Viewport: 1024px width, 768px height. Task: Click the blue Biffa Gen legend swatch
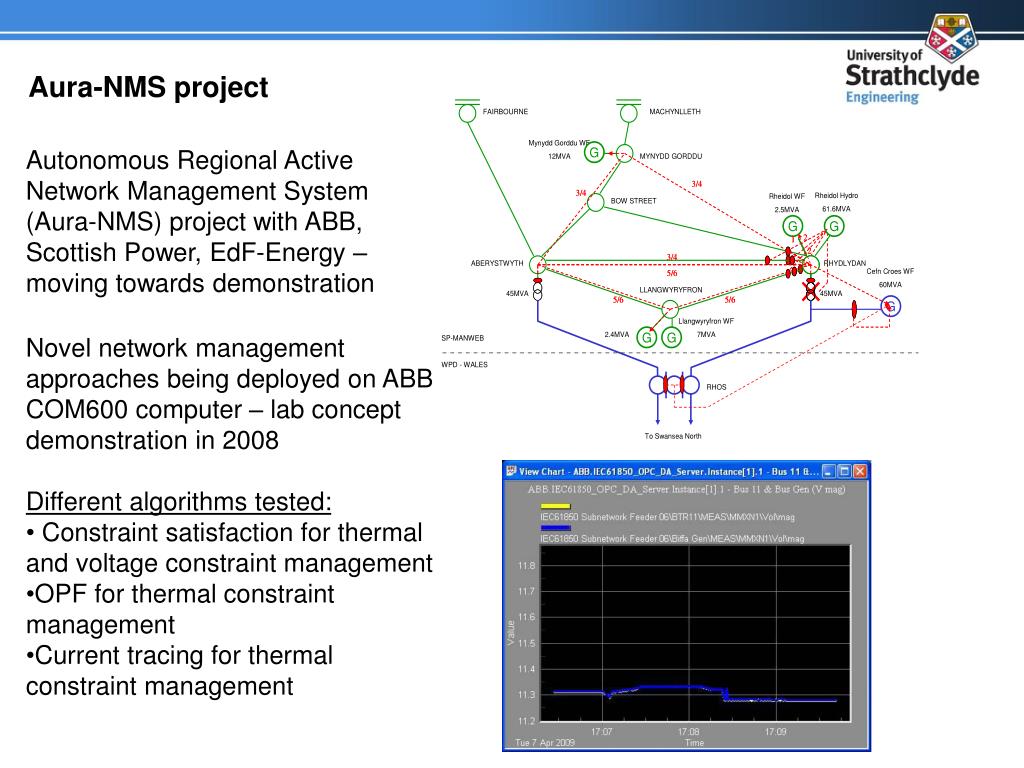point(554,527)
